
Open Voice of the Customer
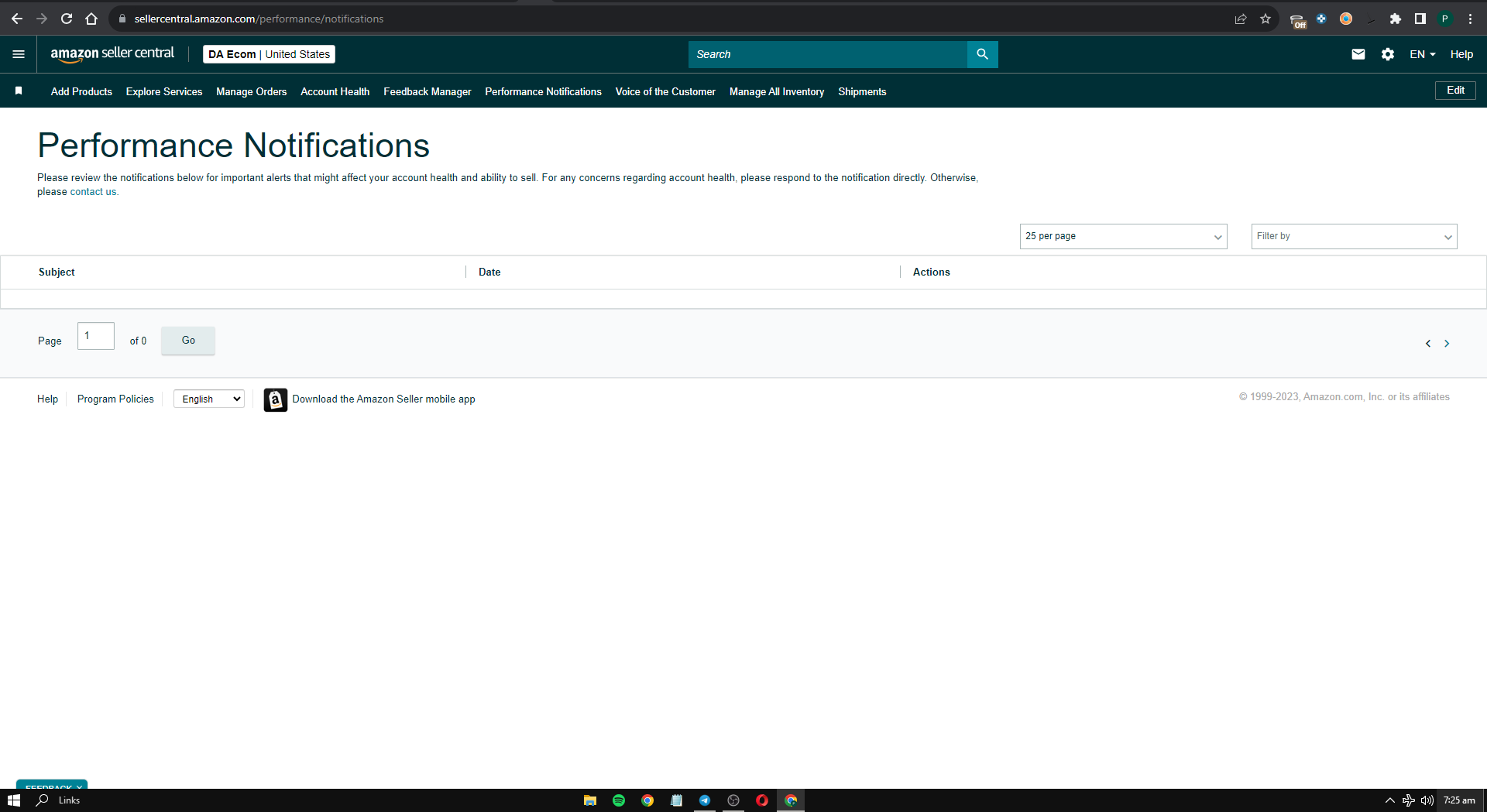665,91
